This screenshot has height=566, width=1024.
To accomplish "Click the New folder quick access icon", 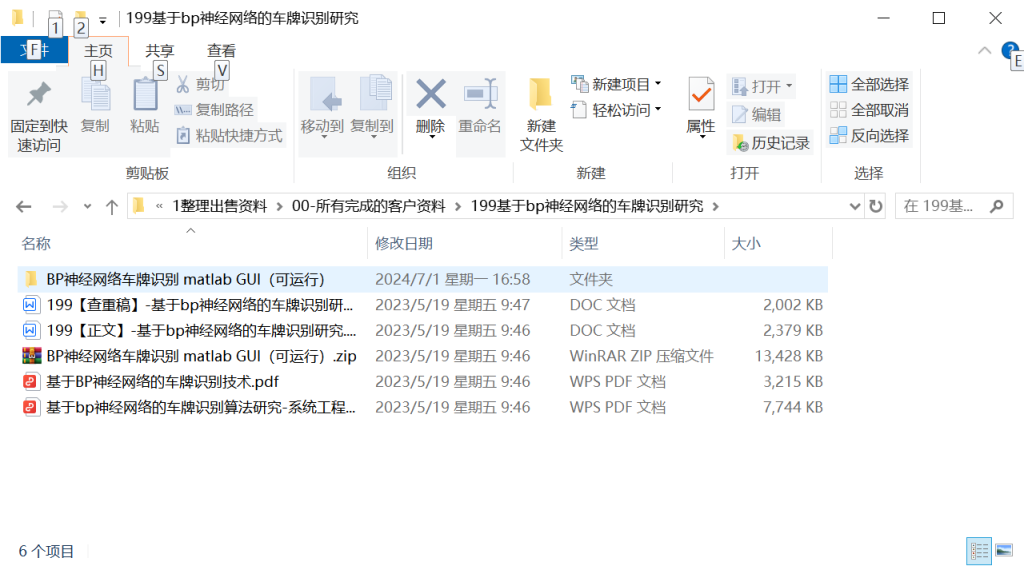I will [80, 17].
